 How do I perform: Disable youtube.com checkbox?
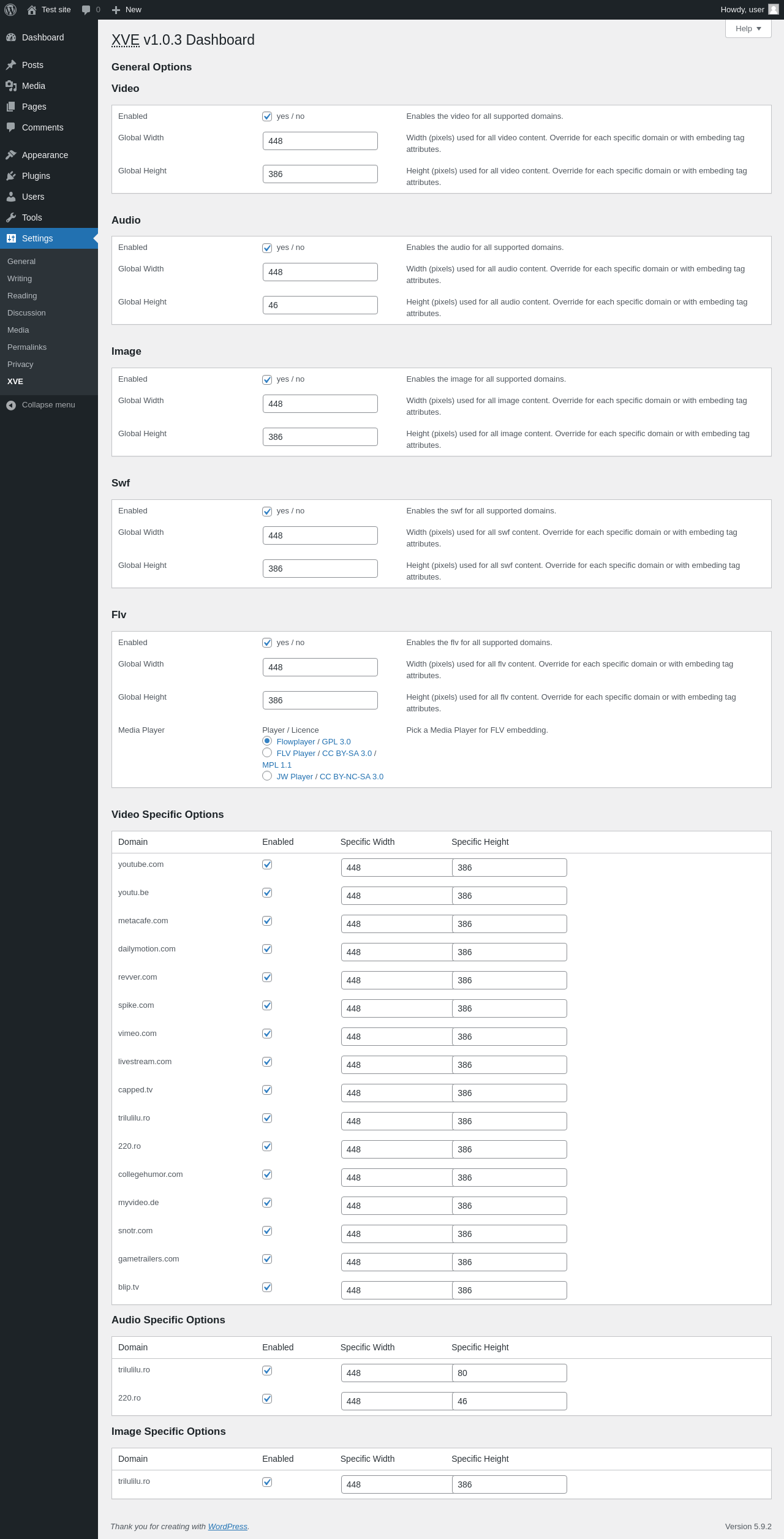(267, 864)
